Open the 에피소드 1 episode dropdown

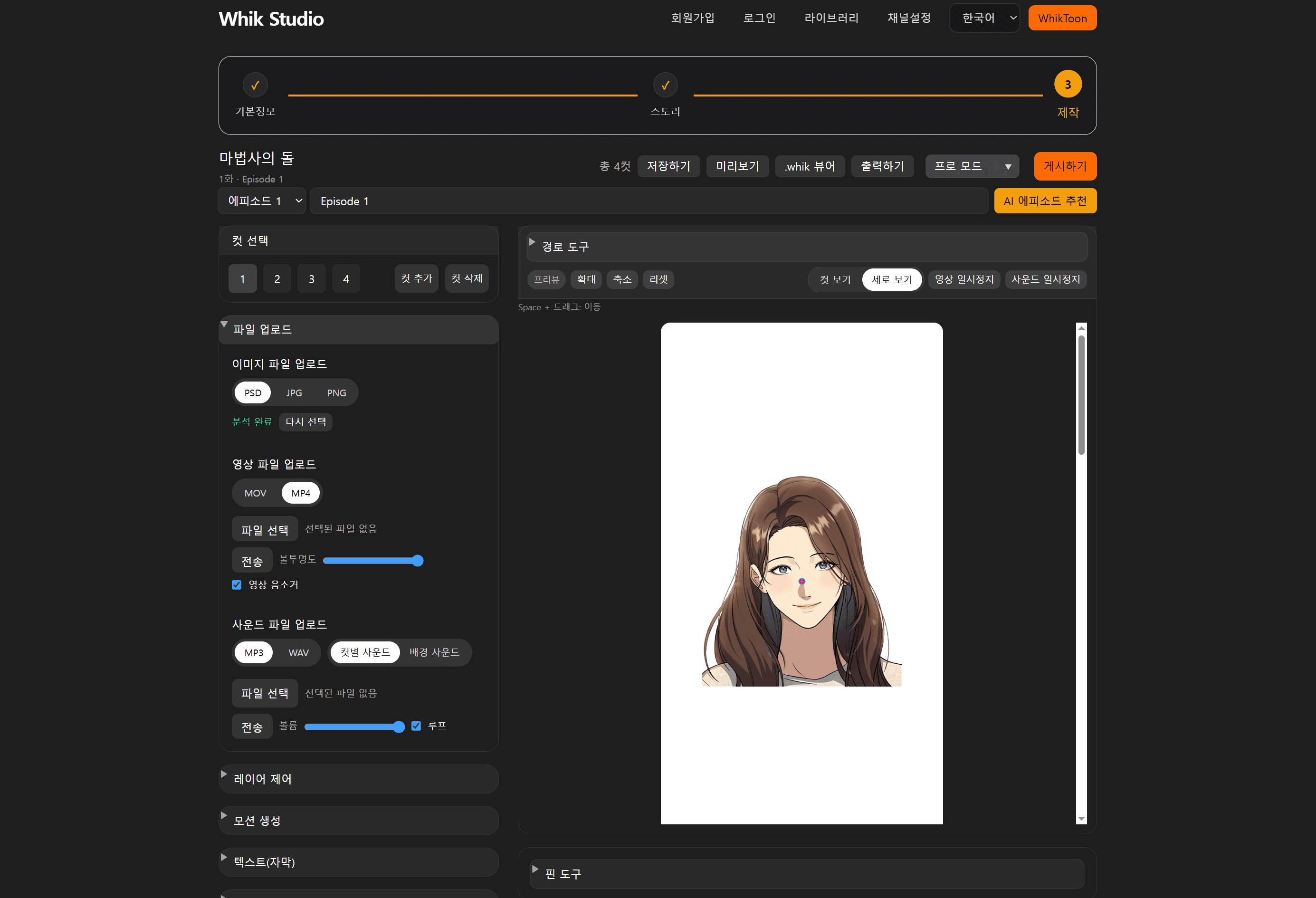(x=261, y=201)
